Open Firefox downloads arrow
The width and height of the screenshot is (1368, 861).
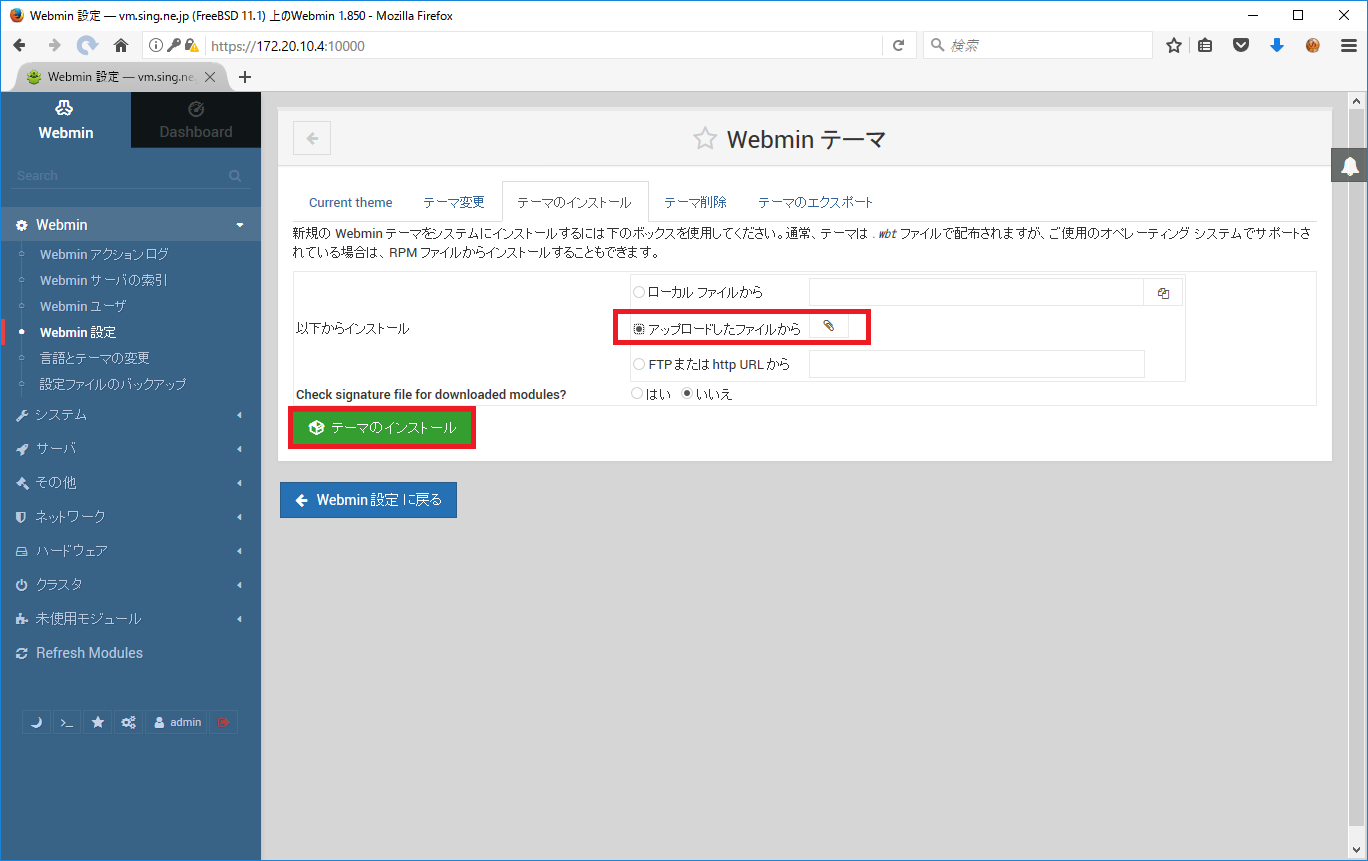point(1277,45)
